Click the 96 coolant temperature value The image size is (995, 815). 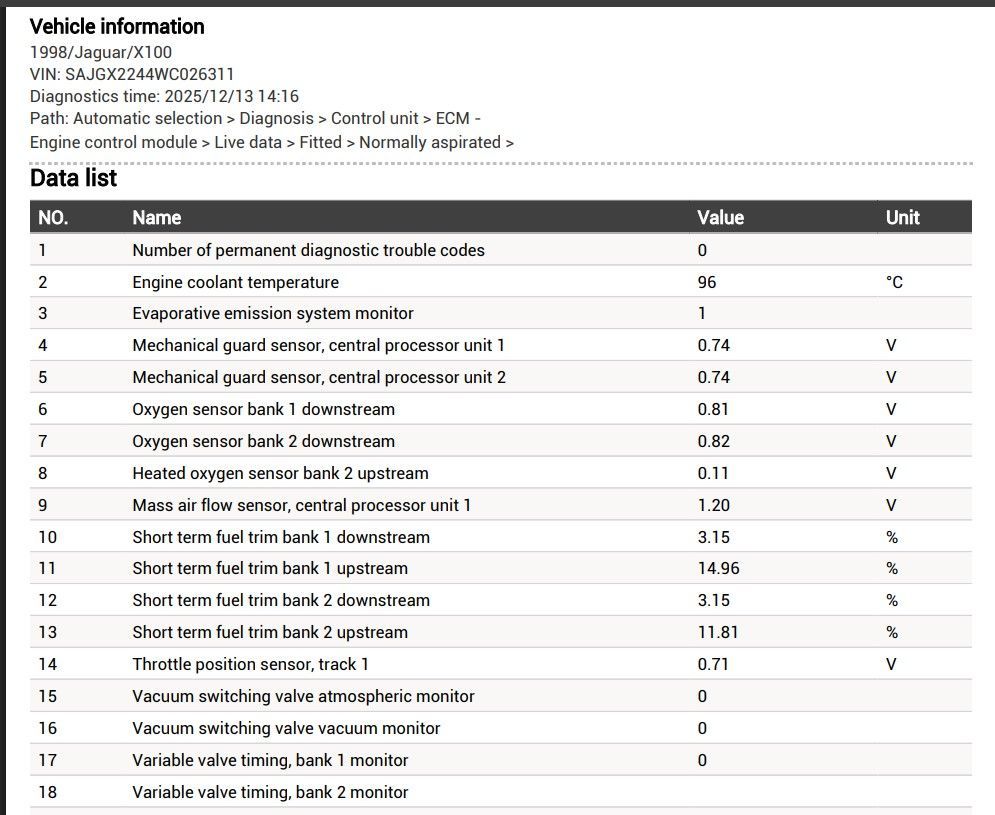pos(707,282)
